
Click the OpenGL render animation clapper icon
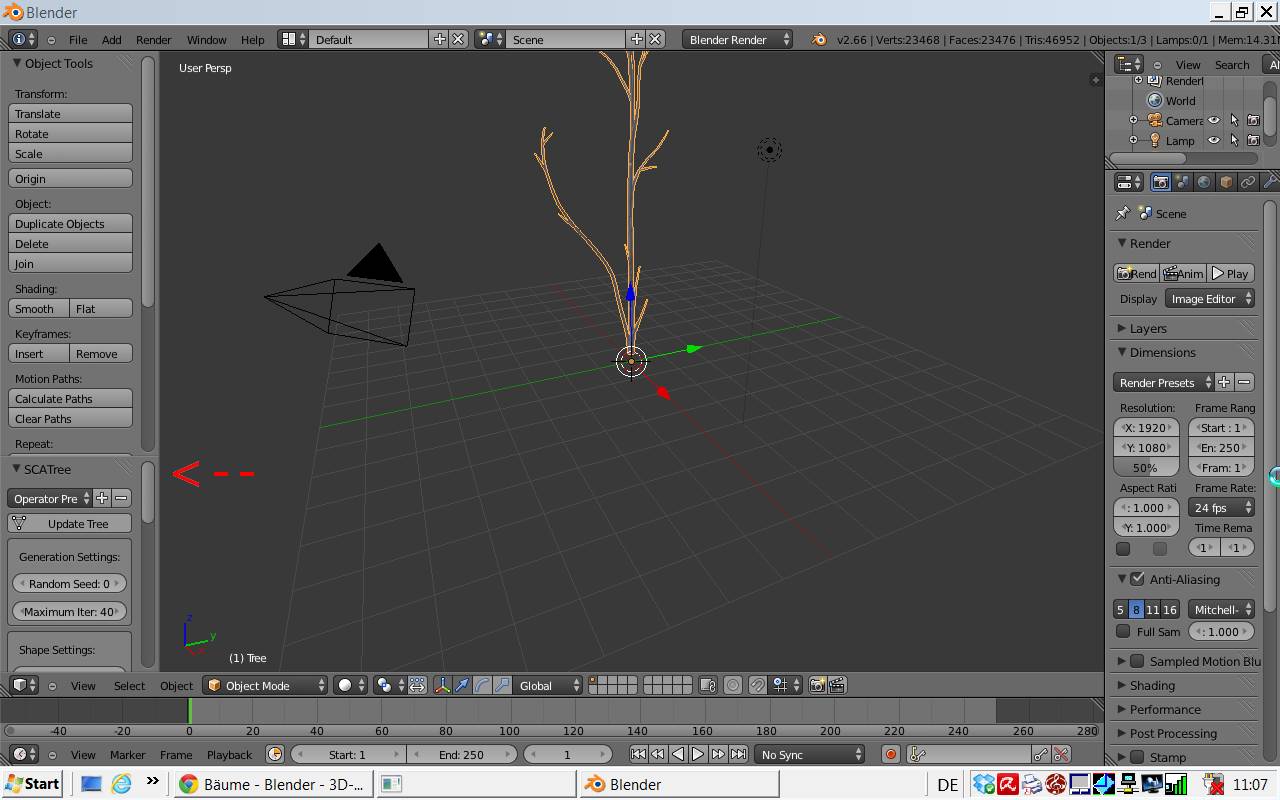pyautogui.click(x=837, y=685)
